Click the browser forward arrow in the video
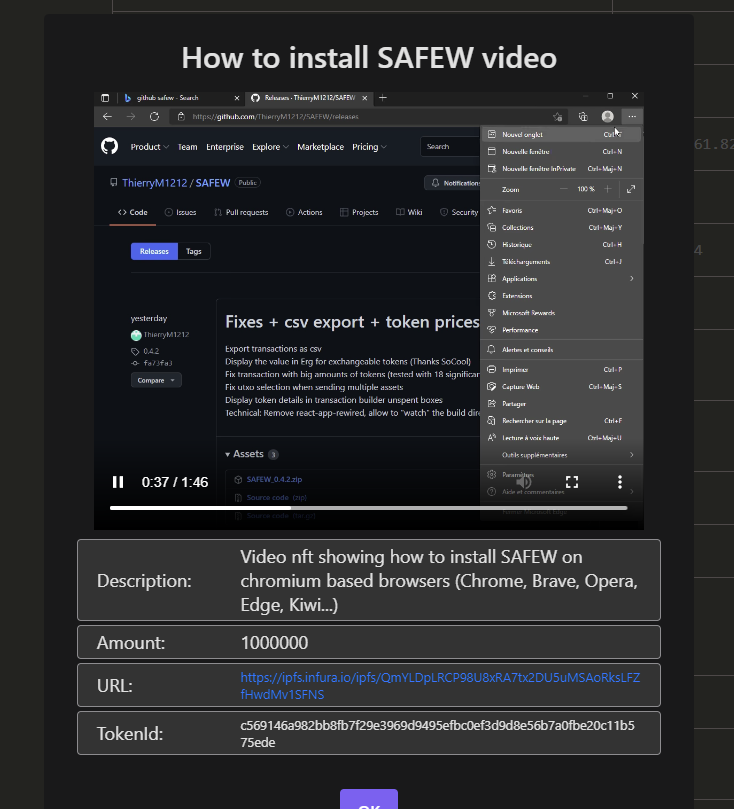The image size is (734, 809). [x=131, y=117]
